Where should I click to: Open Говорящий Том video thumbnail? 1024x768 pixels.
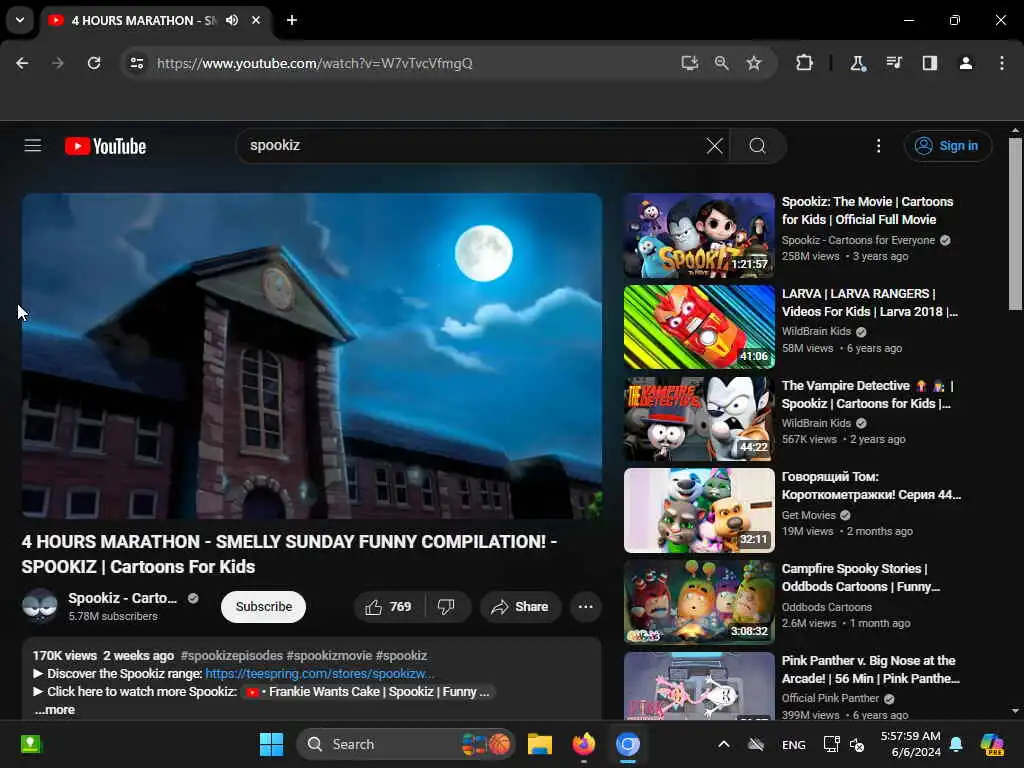coord(699,510)
